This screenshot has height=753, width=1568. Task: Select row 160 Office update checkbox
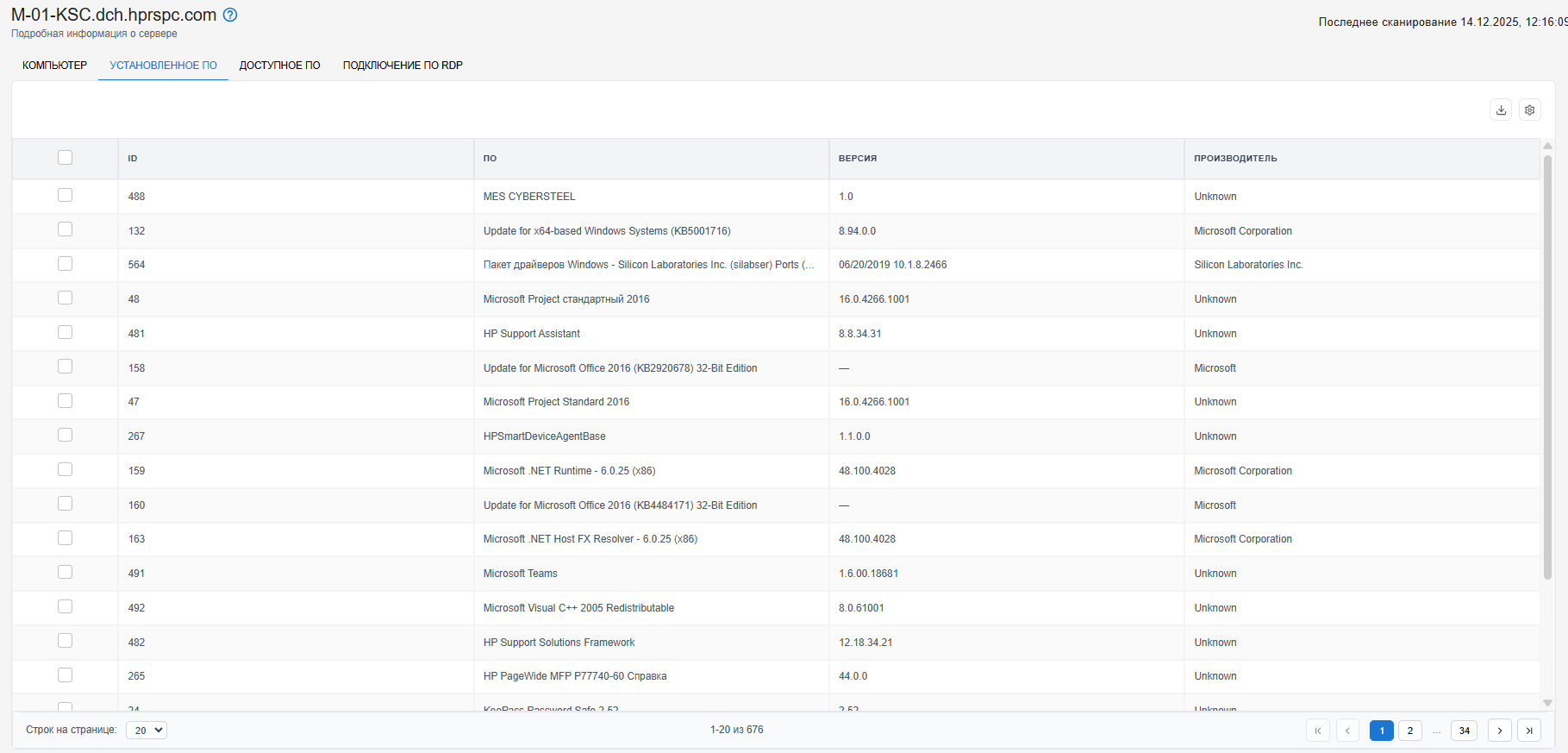click(x=65, y=504)
